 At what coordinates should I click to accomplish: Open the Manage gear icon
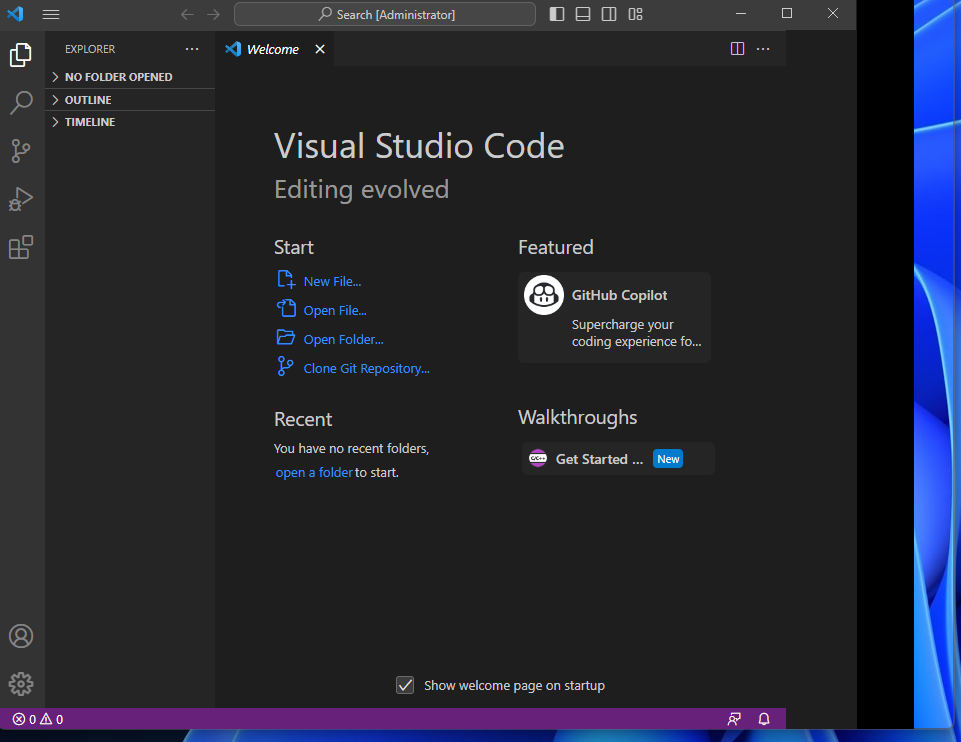pyautogui.click(x=21, y=684)
